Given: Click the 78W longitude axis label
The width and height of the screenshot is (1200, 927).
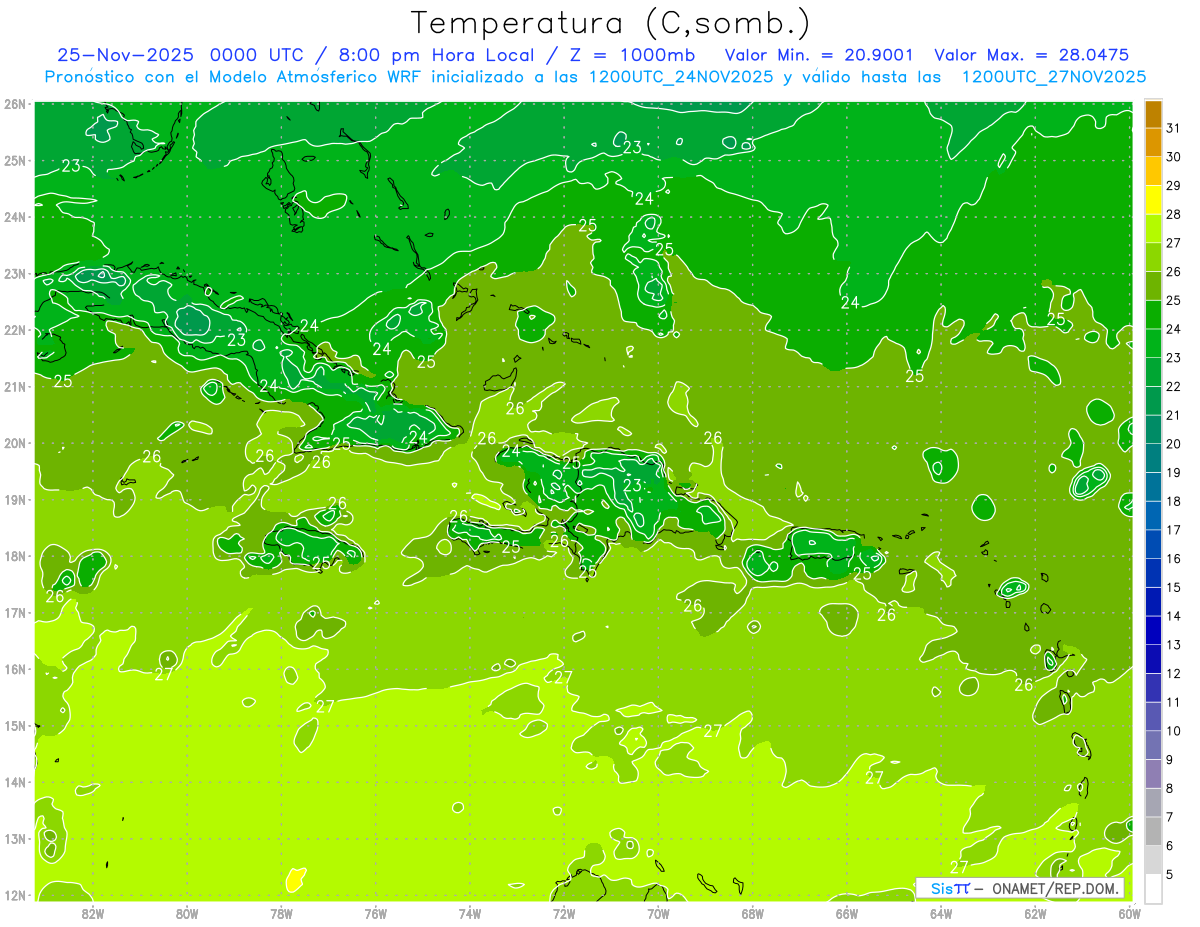Looking at the screenshot, I should click(x=281, y=913).
